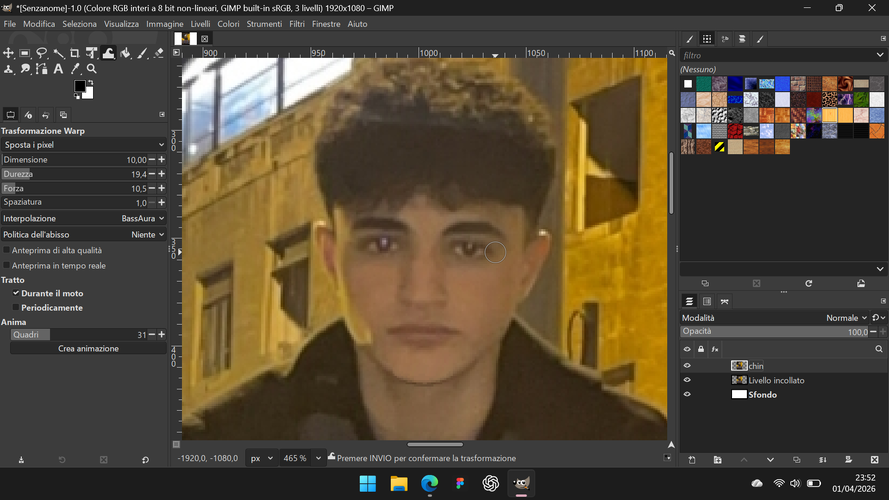This screenshot has height=500, width=889.
Task: Select the Unified Transform tool
Action: coord(91,53)
